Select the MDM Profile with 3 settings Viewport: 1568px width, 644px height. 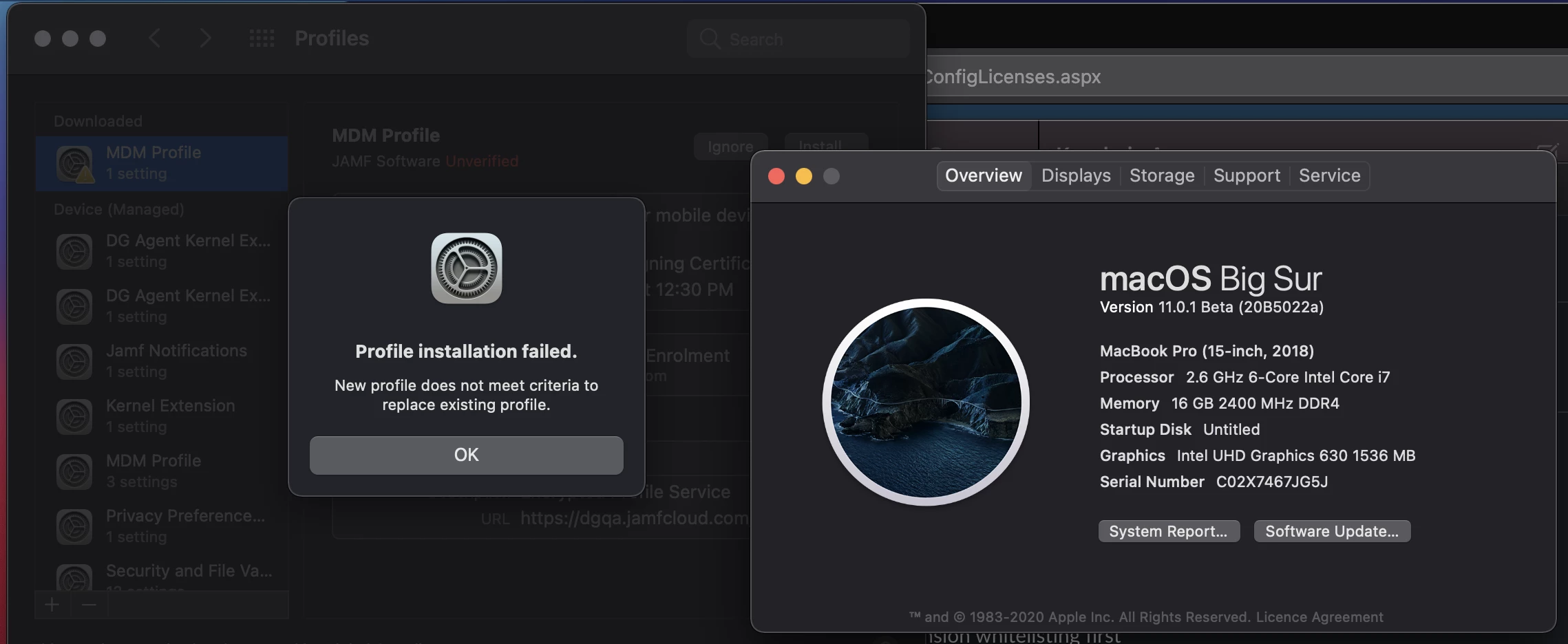162,471
